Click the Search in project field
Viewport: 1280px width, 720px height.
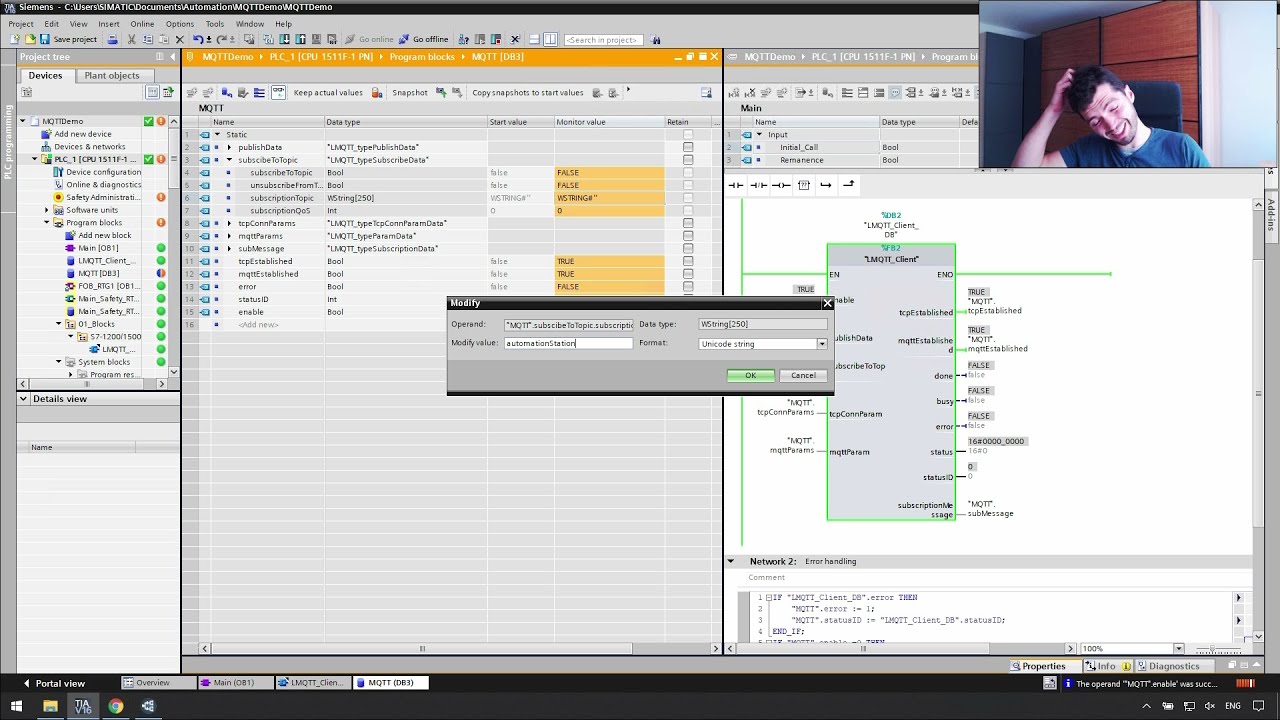coord(602,40)
